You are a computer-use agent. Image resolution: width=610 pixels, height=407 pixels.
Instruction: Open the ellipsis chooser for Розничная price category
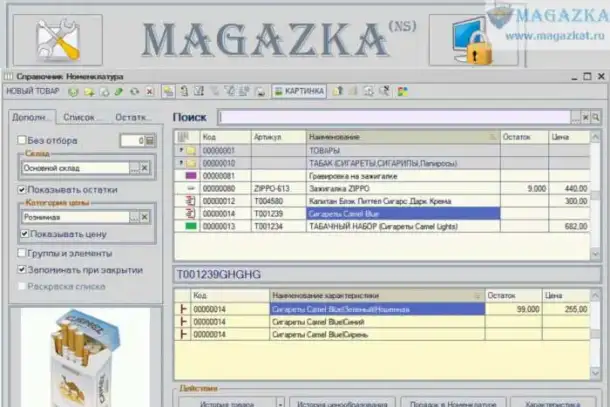point(134,217)
